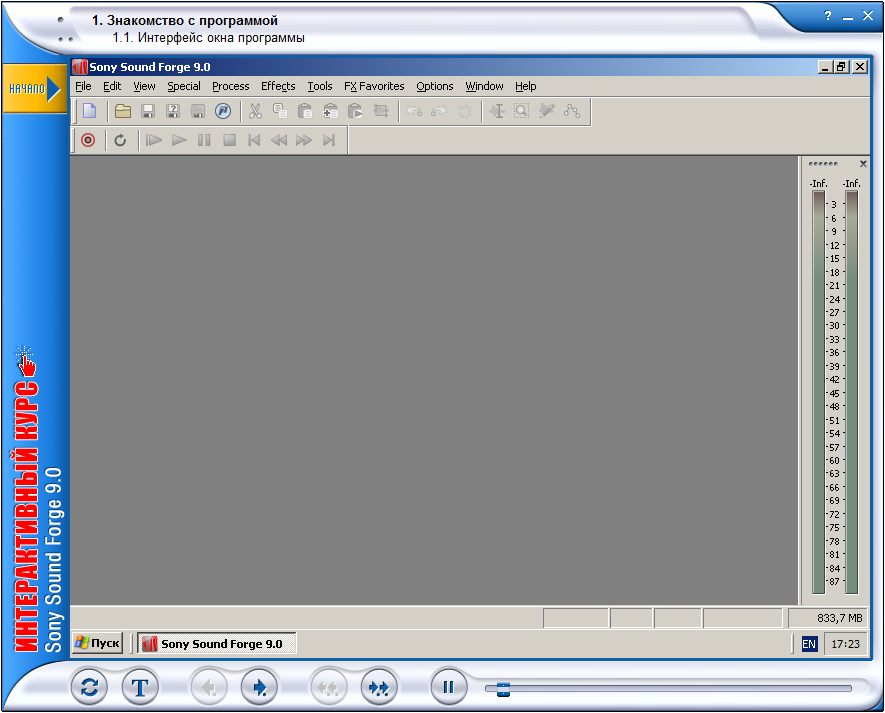Click the Repeat icon after Redo

coord(464,111)
